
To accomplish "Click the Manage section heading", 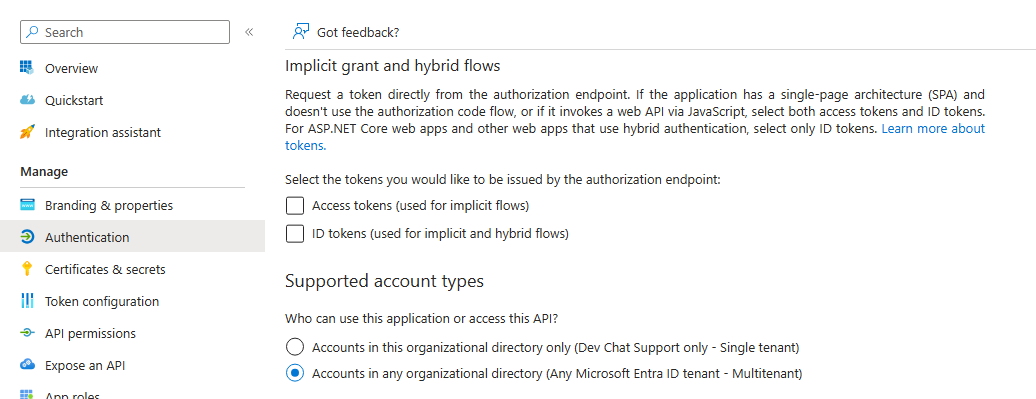I will (x=44, y=172).
